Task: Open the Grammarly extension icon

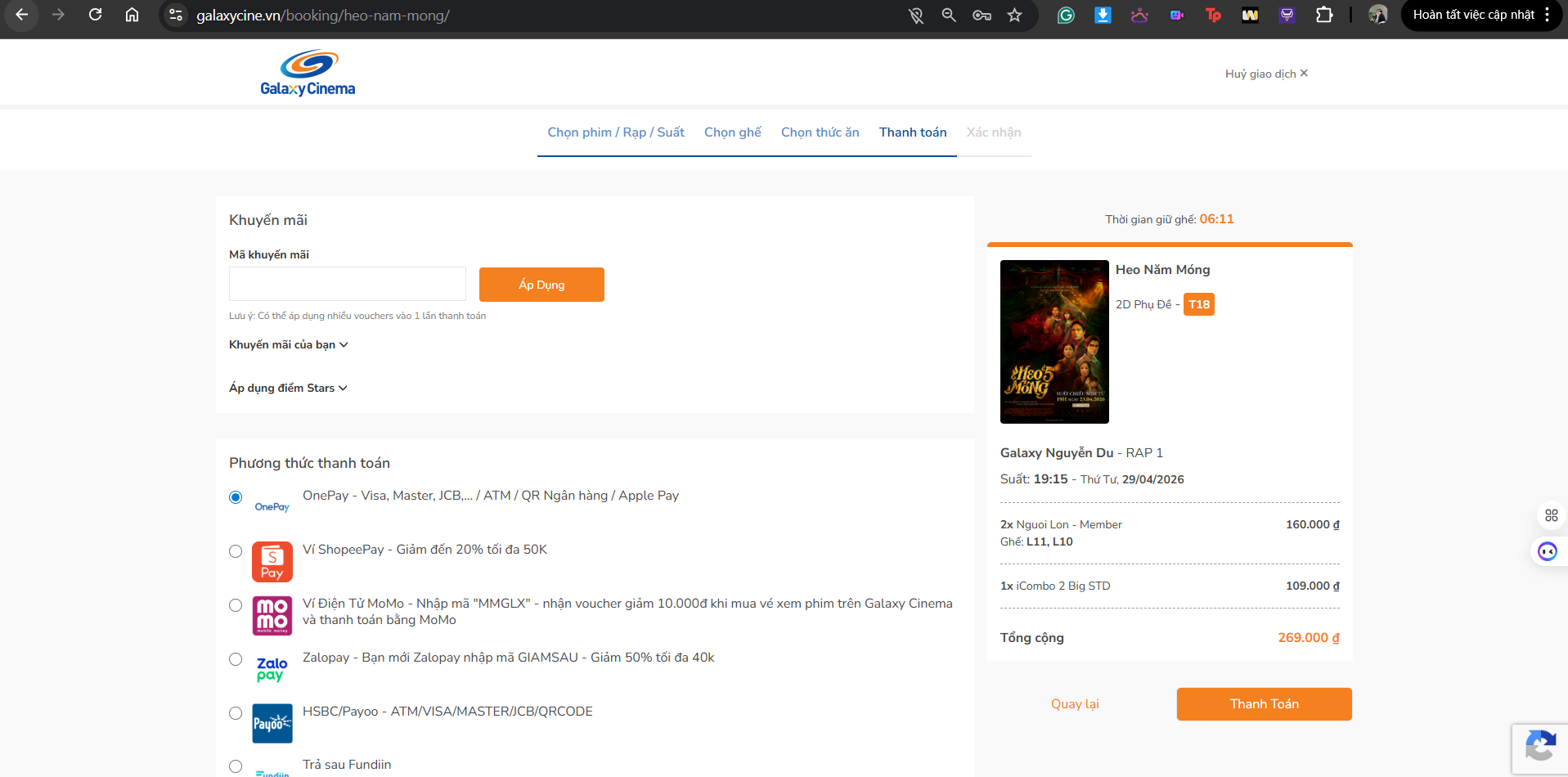Action: (x=1066, y=15)
